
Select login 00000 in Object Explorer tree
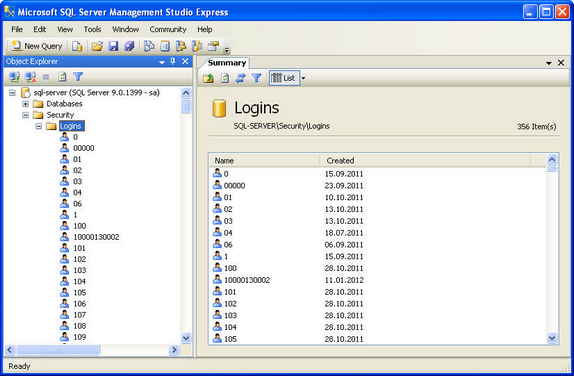83,148
